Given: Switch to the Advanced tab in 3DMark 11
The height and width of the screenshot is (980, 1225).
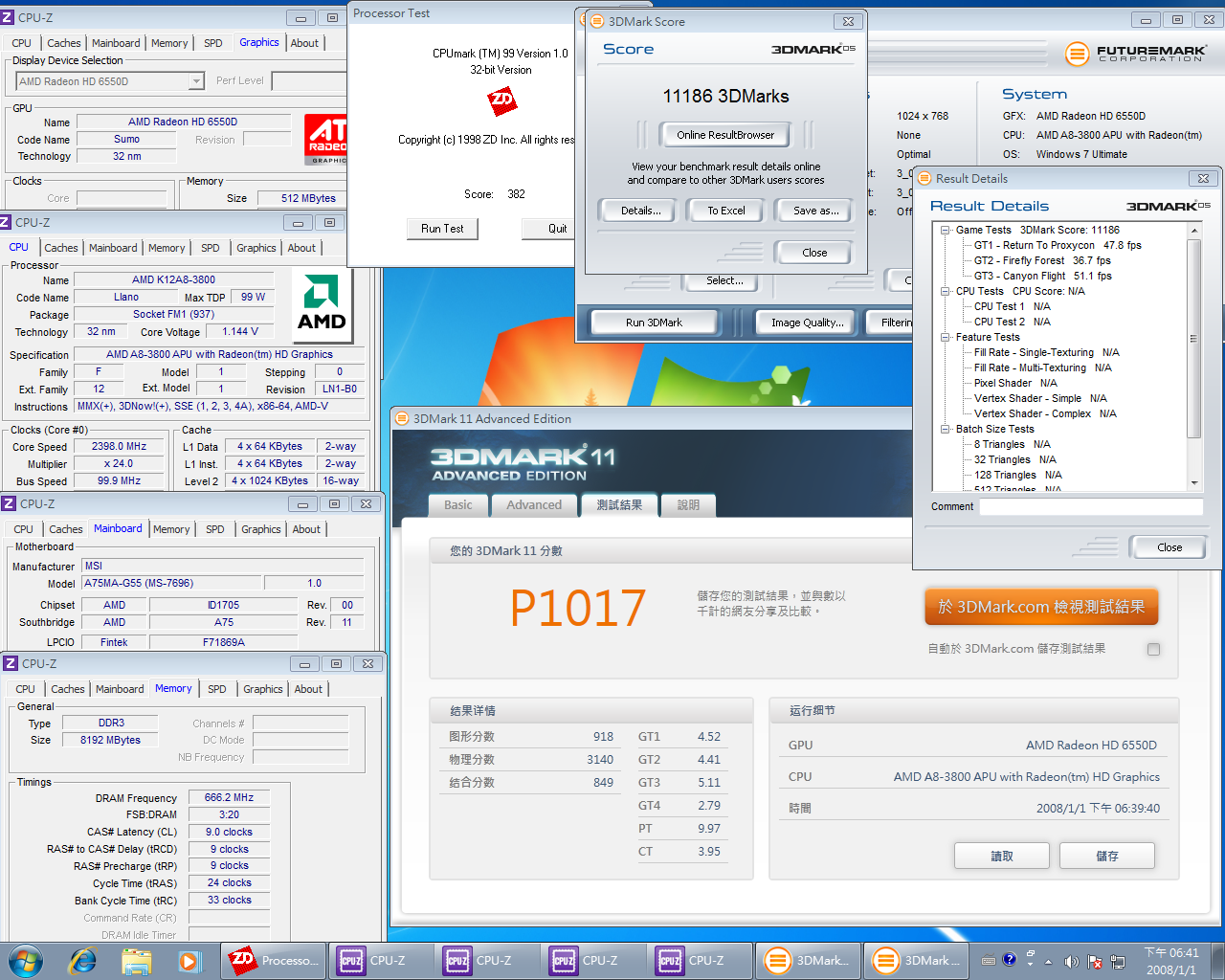Looking at the screenshot, I should [x=534, y=505].
